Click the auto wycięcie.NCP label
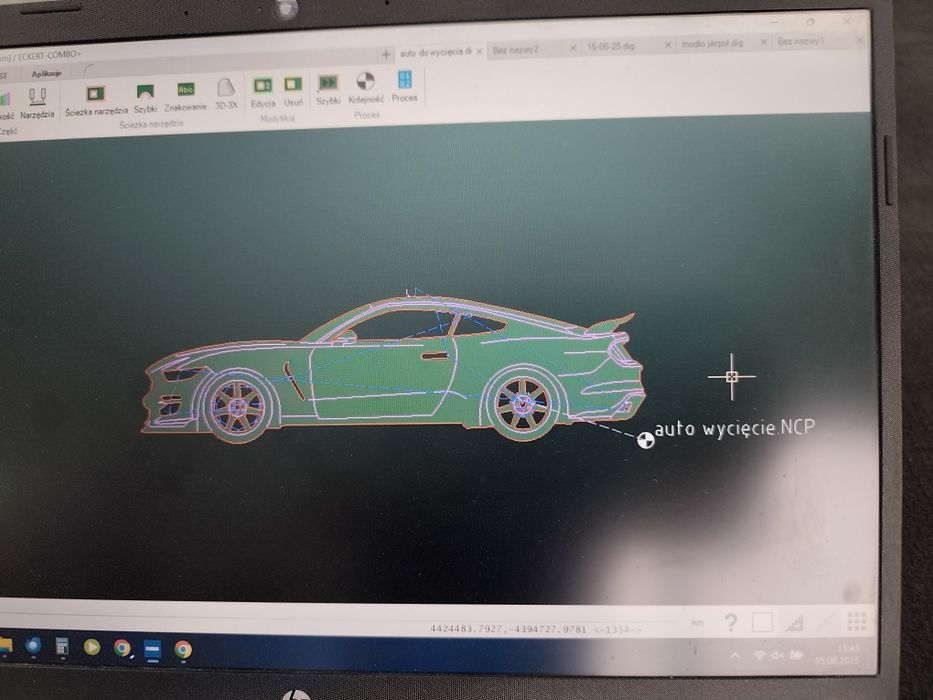 [735, 428]
